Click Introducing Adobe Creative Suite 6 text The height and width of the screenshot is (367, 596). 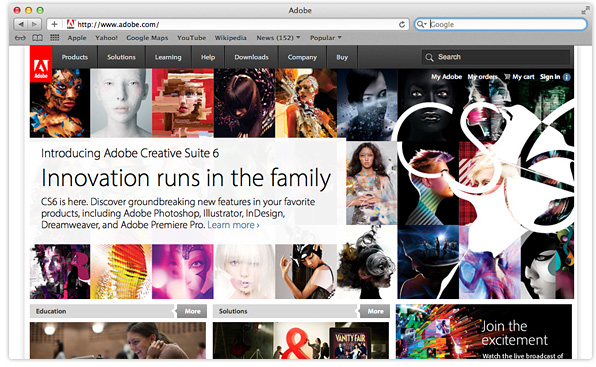(x=130, y=153)
